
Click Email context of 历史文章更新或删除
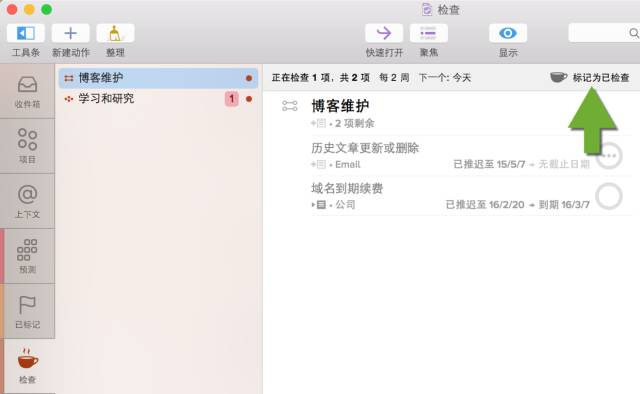coord(348,165)
